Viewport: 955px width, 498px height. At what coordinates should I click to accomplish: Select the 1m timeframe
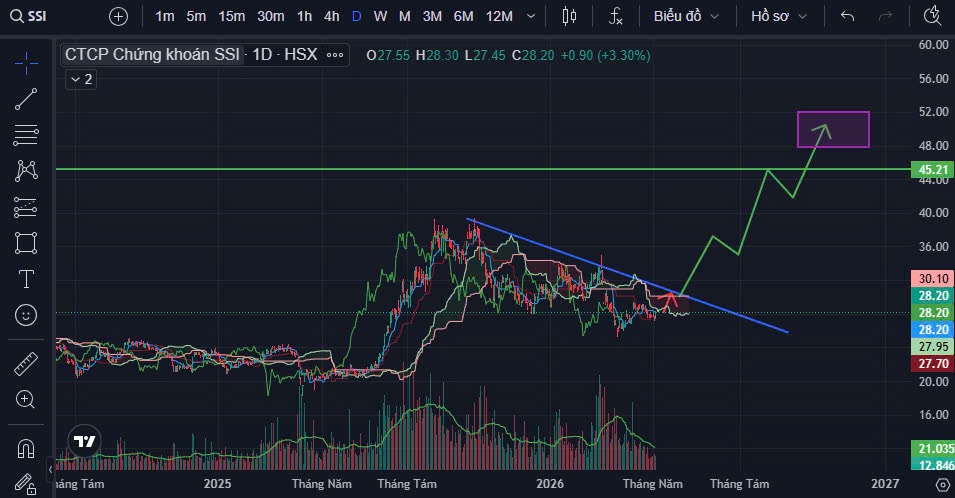pyautogui.click(x=164, y=16)
